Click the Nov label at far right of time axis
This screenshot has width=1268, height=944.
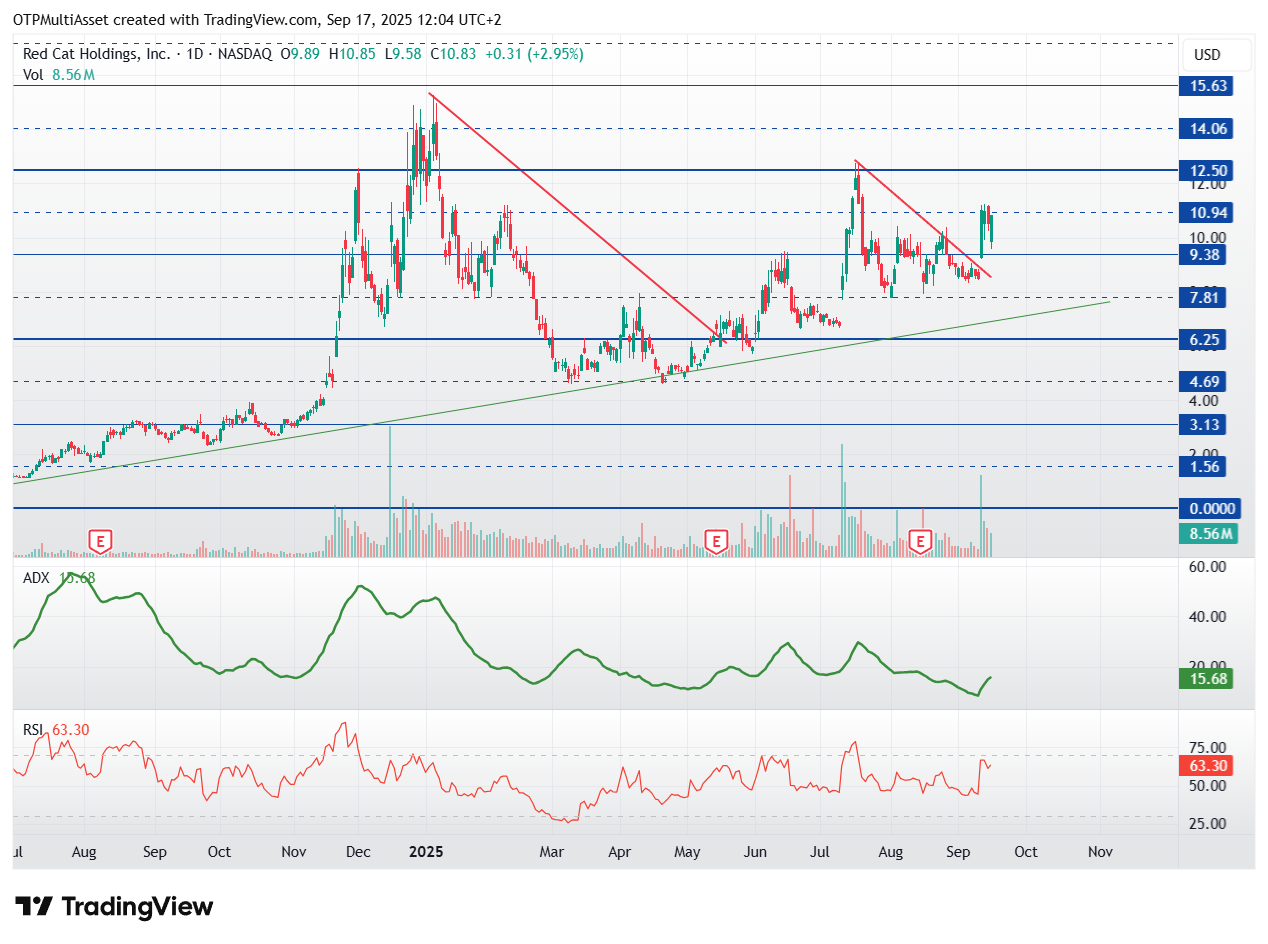(x=1100, y=853)
